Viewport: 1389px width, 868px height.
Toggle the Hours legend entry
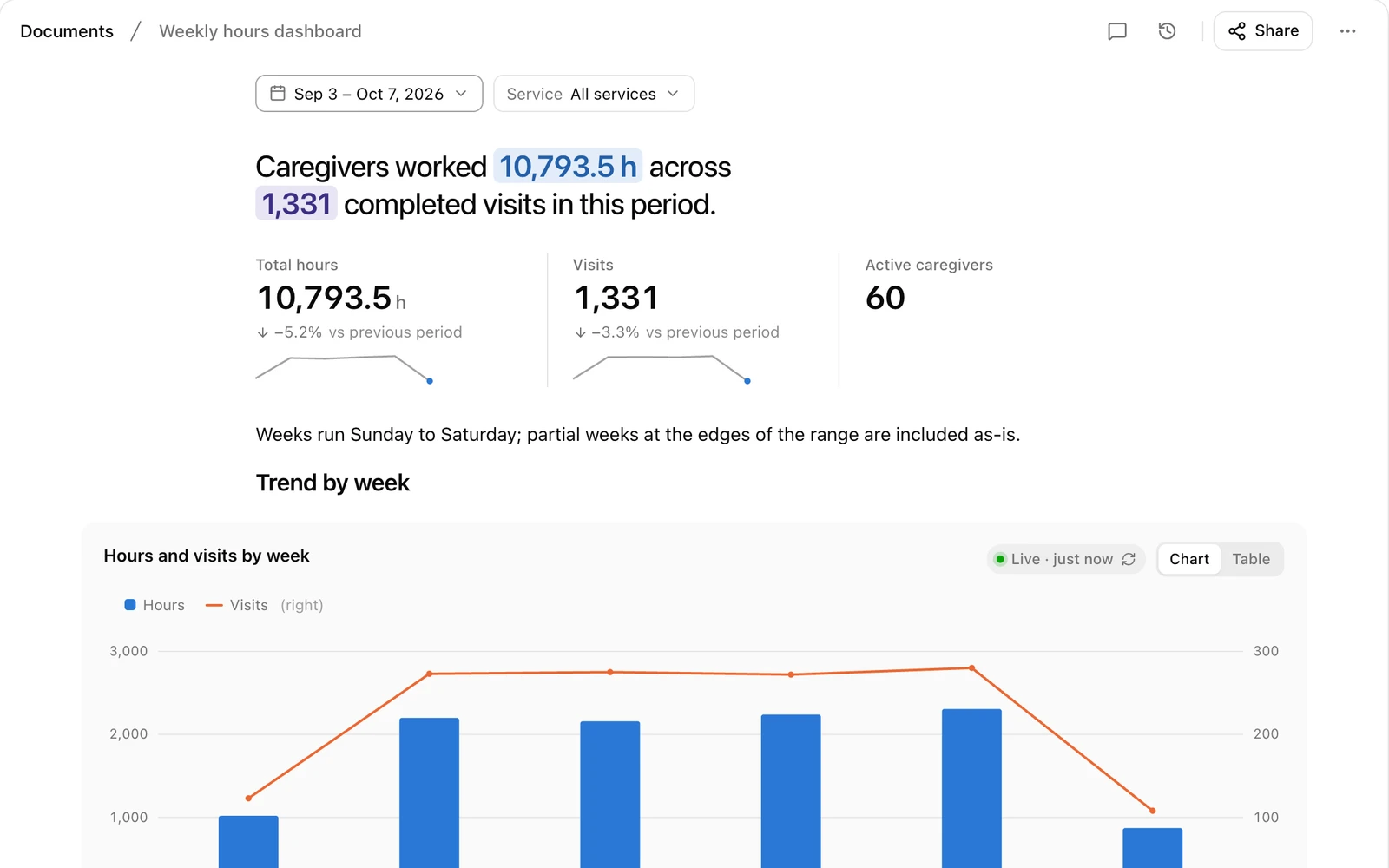point(155,605)
